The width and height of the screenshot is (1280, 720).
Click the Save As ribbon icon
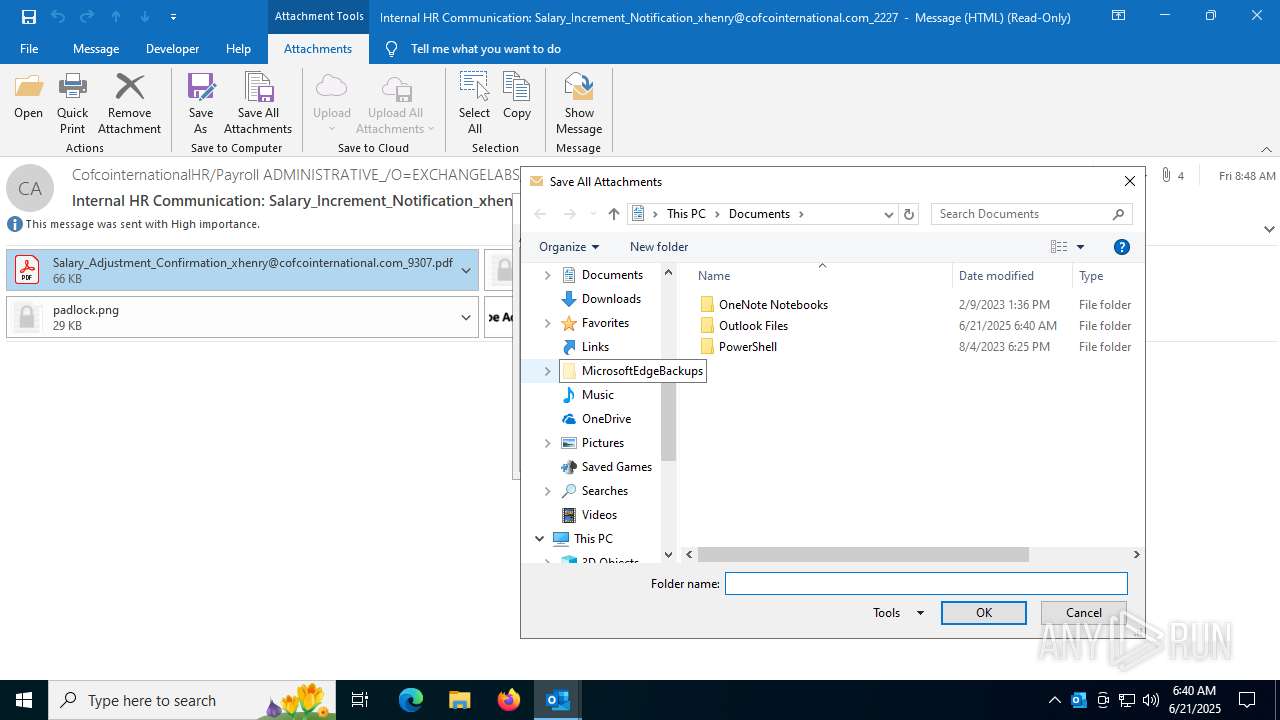pyautogui.click(x=201, y=87)
